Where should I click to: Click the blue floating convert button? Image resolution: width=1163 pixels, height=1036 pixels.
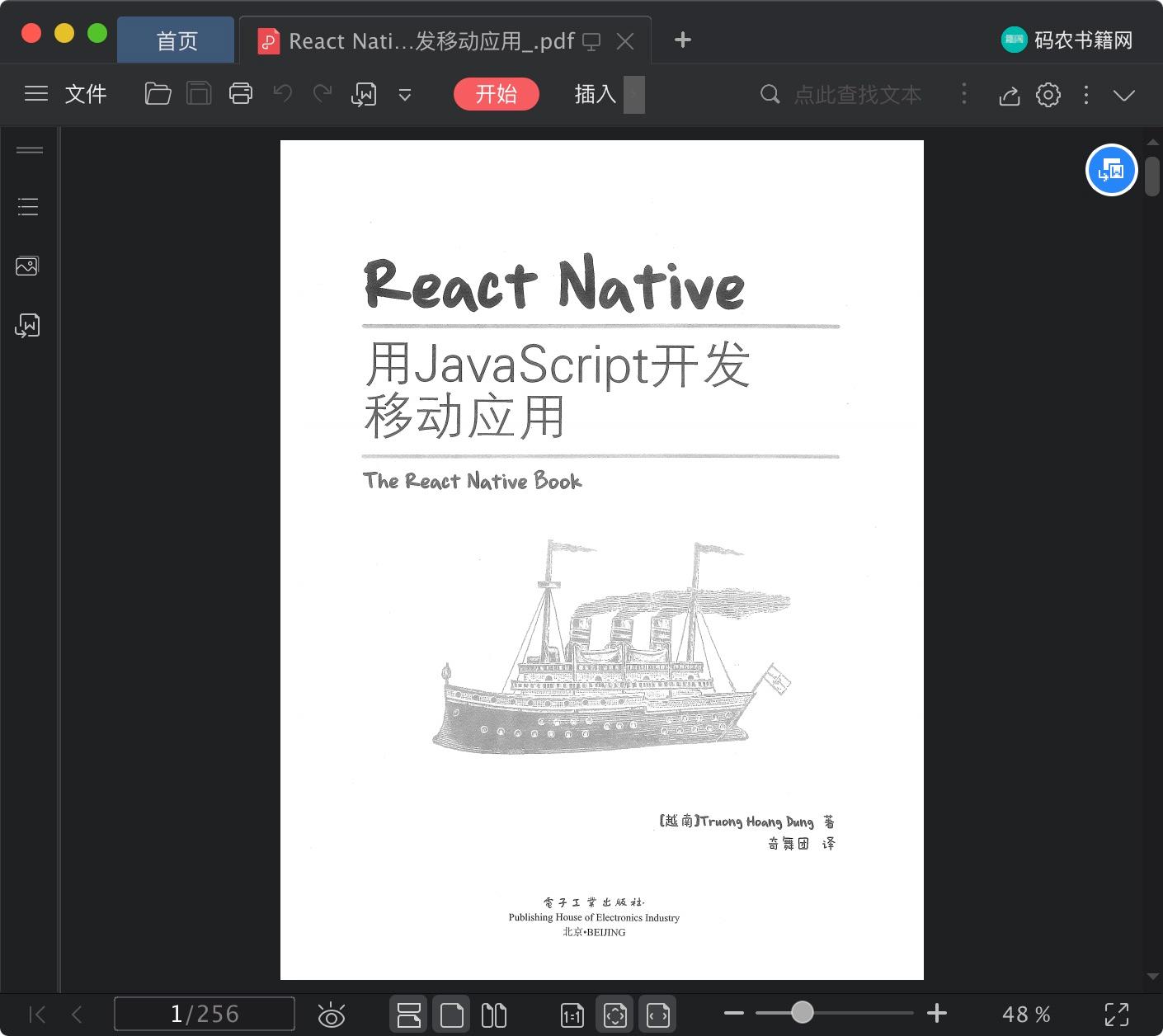click(1112, 170)
